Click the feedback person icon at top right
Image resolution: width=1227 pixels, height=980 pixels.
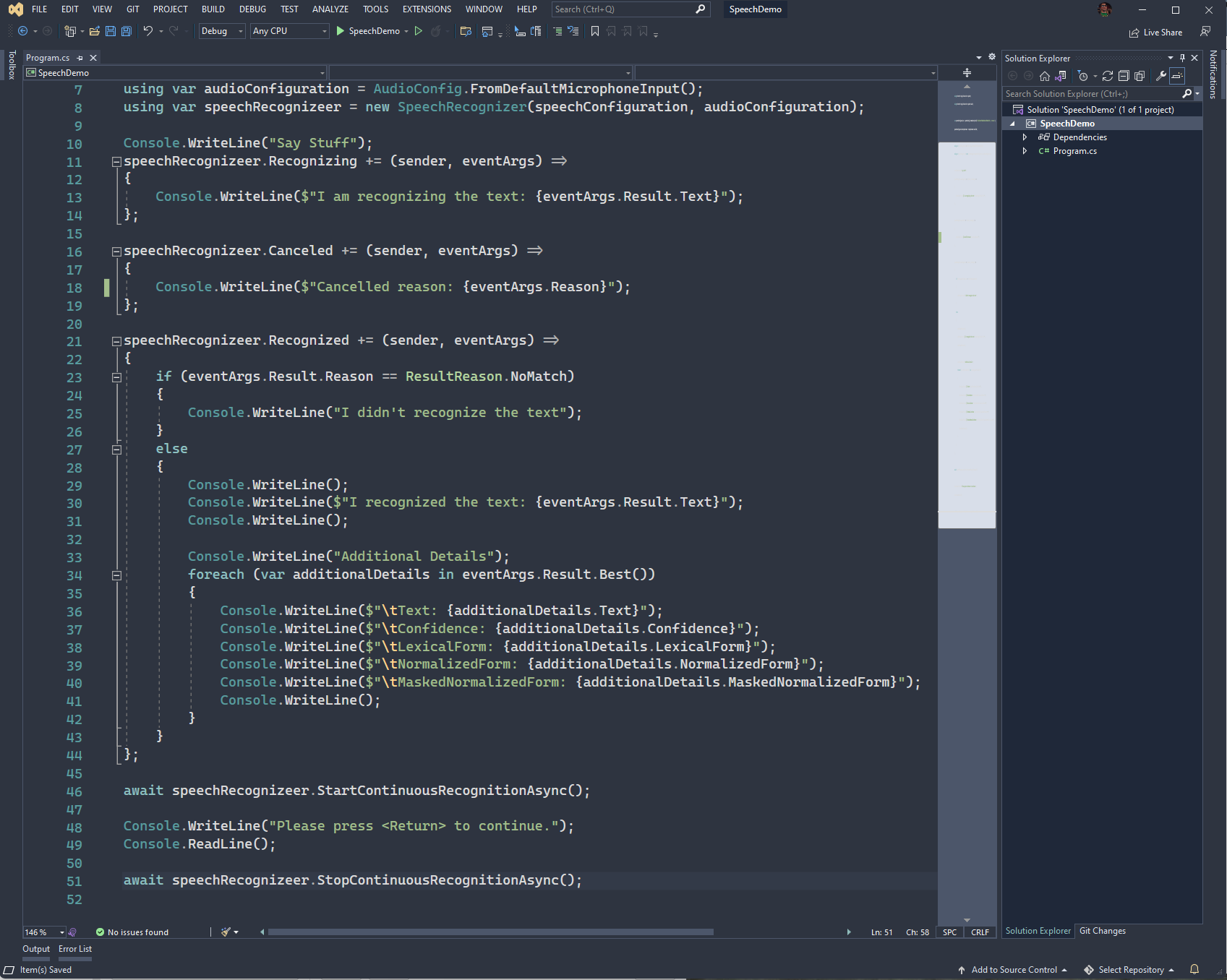[1205, 31]
